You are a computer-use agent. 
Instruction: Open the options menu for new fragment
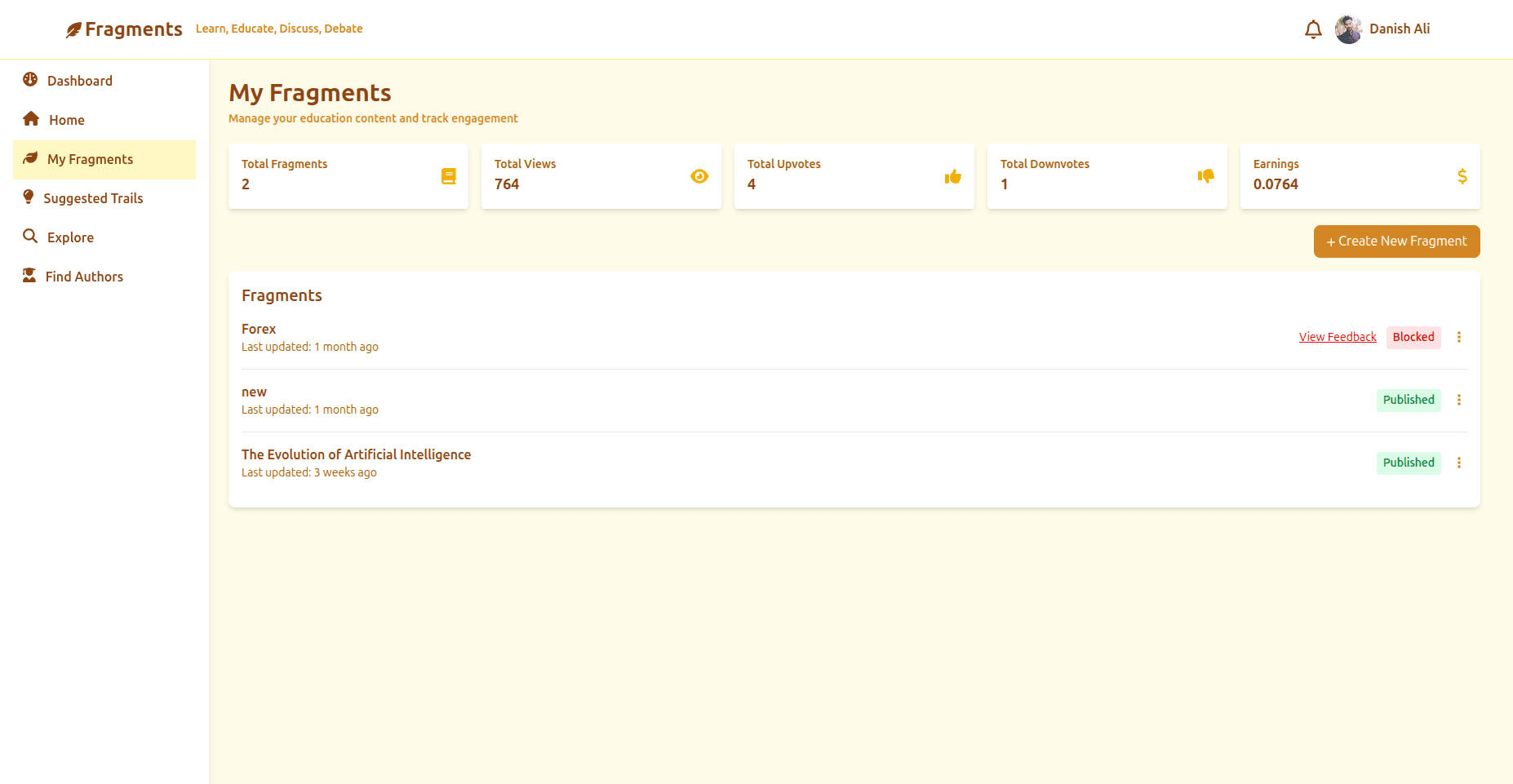(1459, 400)
